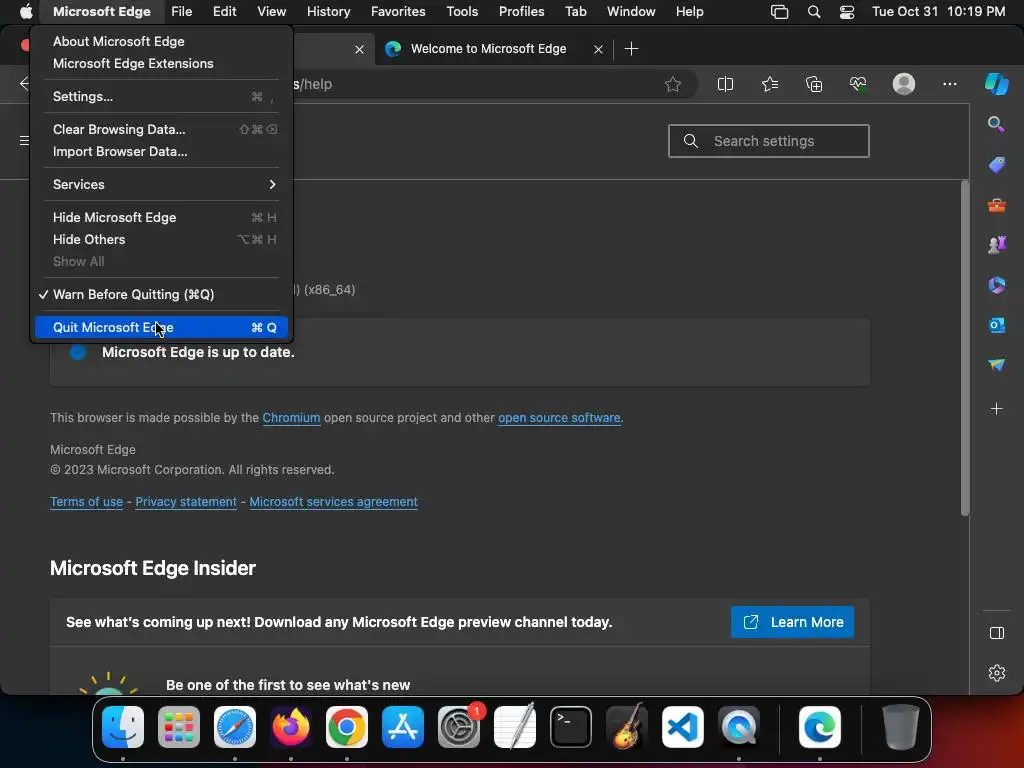Screen dimensions: 1024x768
Task: Open a new tab with plus button
Action: click(632, 49)
